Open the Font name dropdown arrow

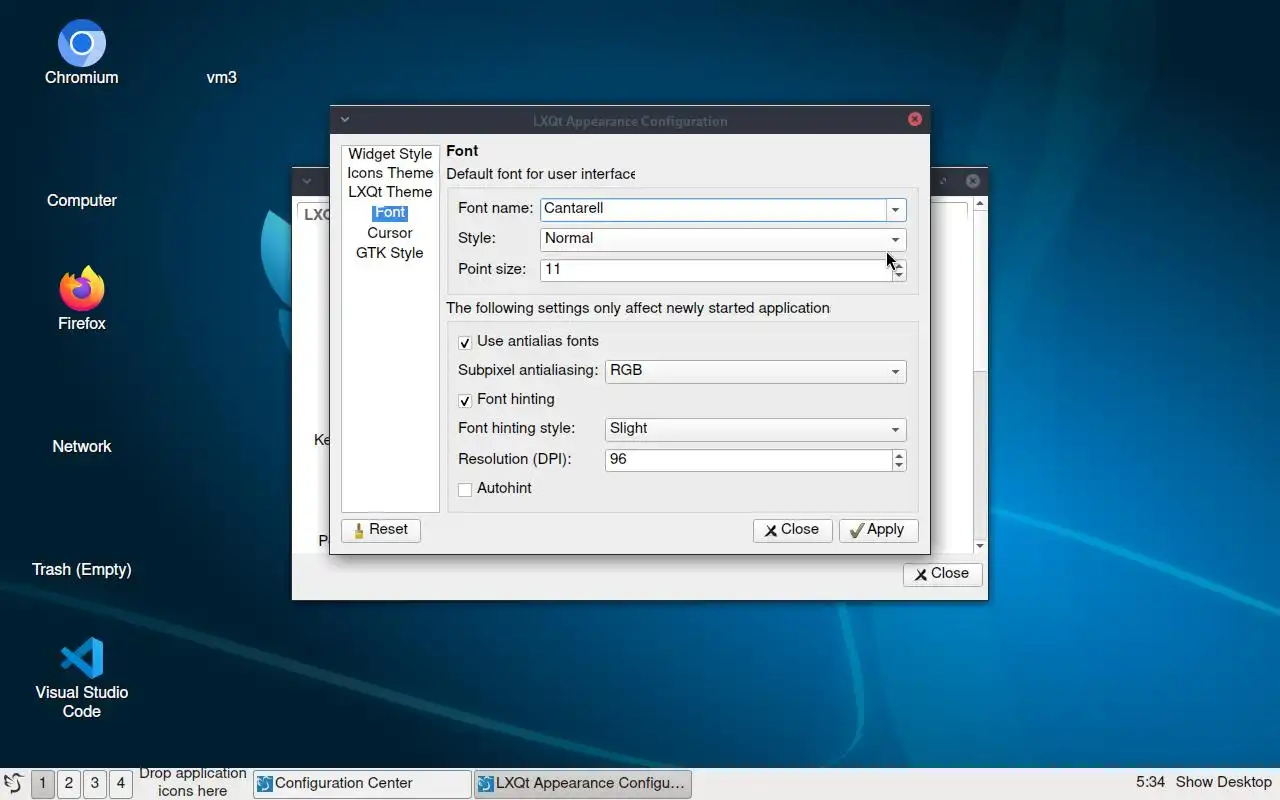point(896,209)
